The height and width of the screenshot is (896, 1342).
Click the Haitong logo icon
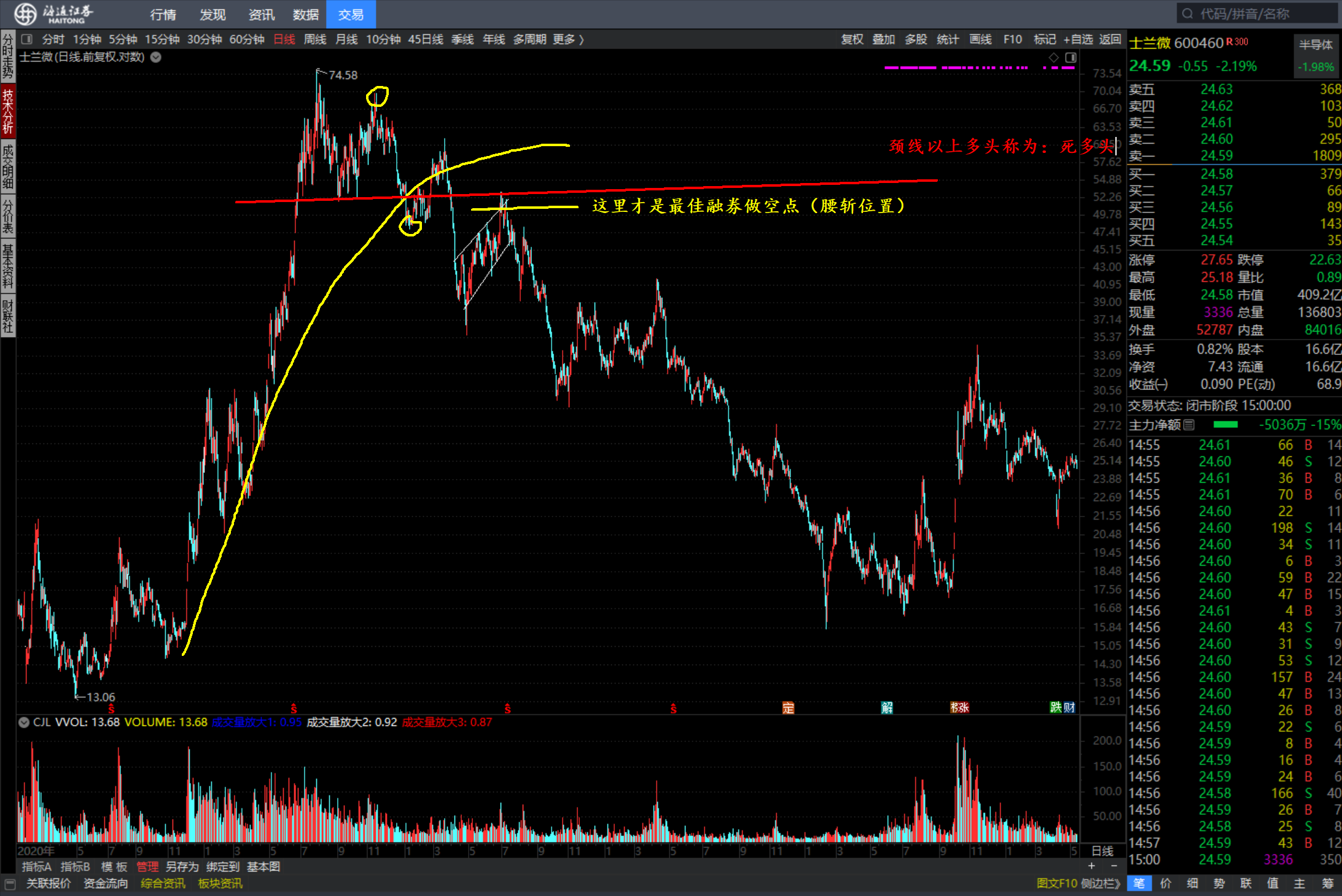pyautogui.click(x=25, y=14)
